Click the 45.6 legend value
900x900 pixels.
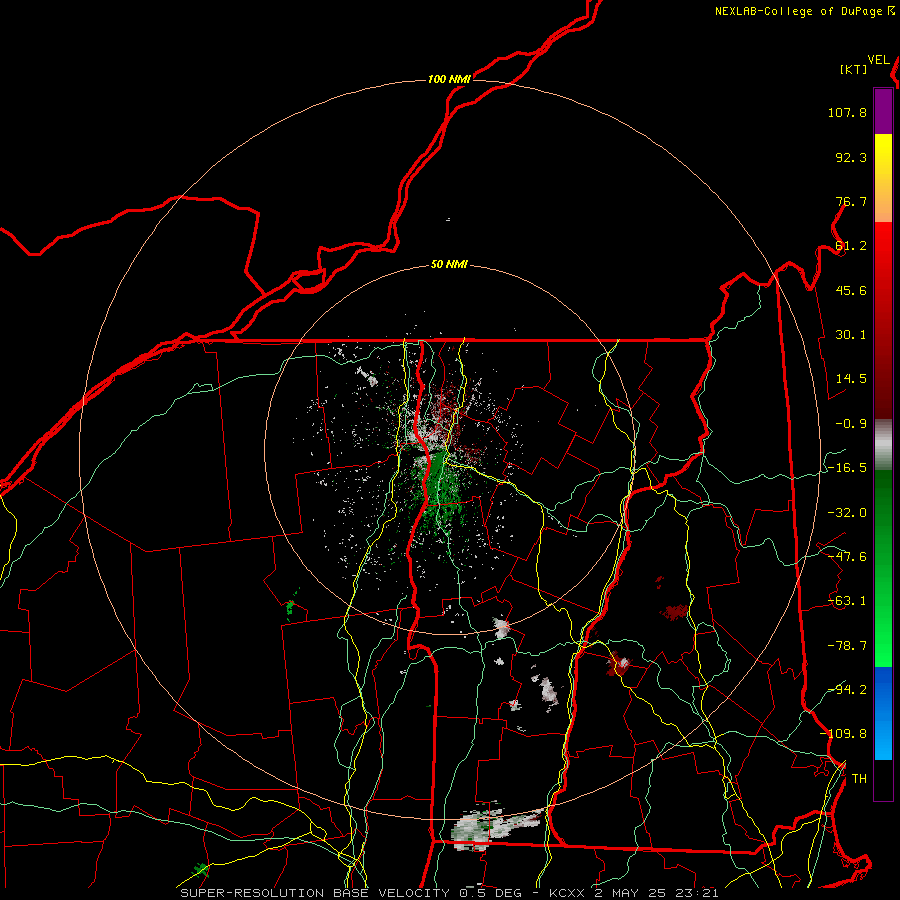tap(851, 290)
